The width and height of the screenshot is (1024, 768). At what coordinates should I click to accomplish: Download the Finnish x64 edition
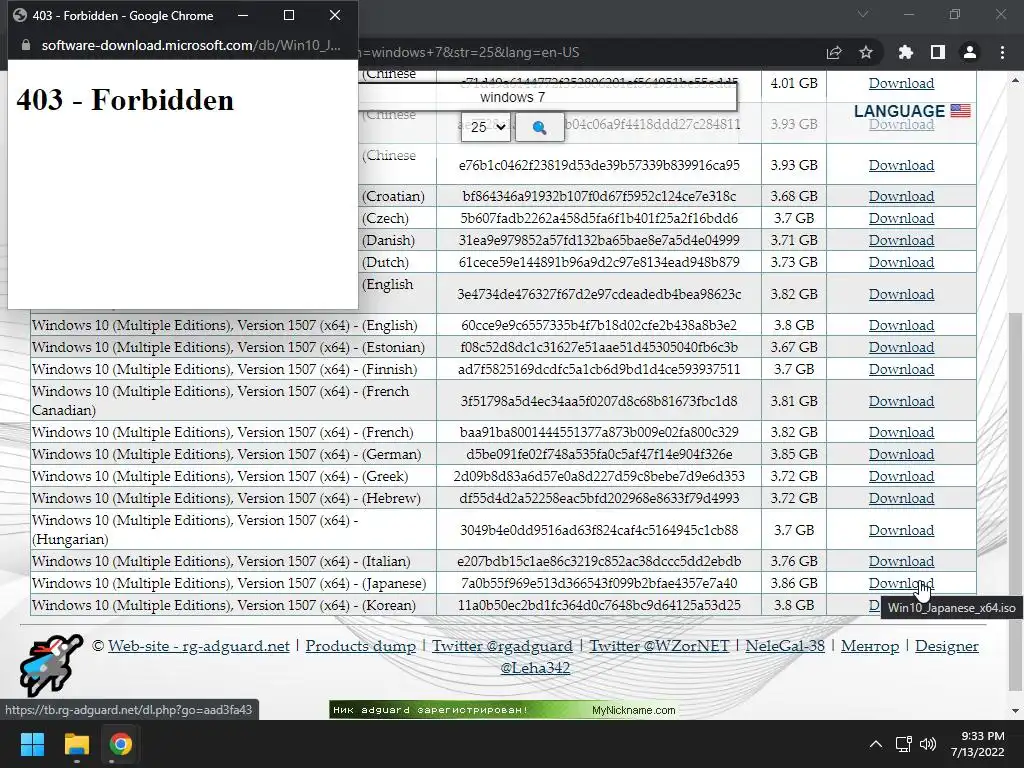901,369
